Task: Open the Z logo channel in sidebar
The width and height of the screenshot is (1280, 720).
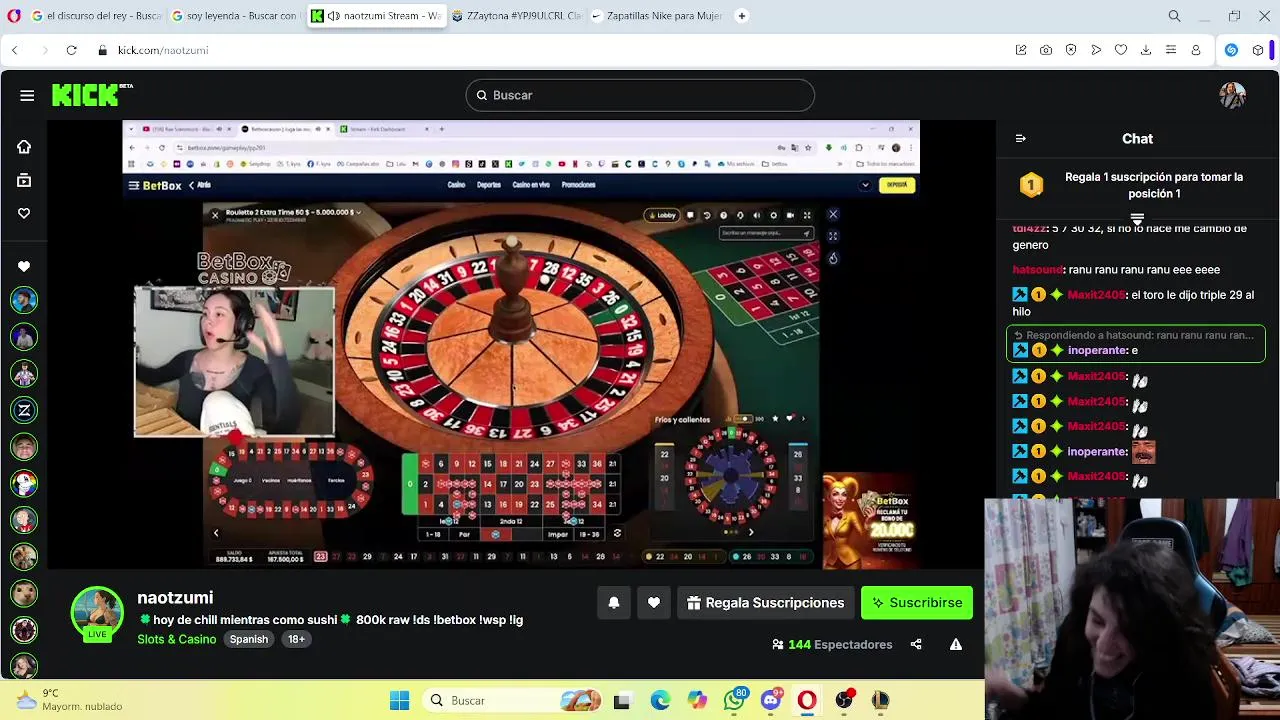Action: [24, 410]
